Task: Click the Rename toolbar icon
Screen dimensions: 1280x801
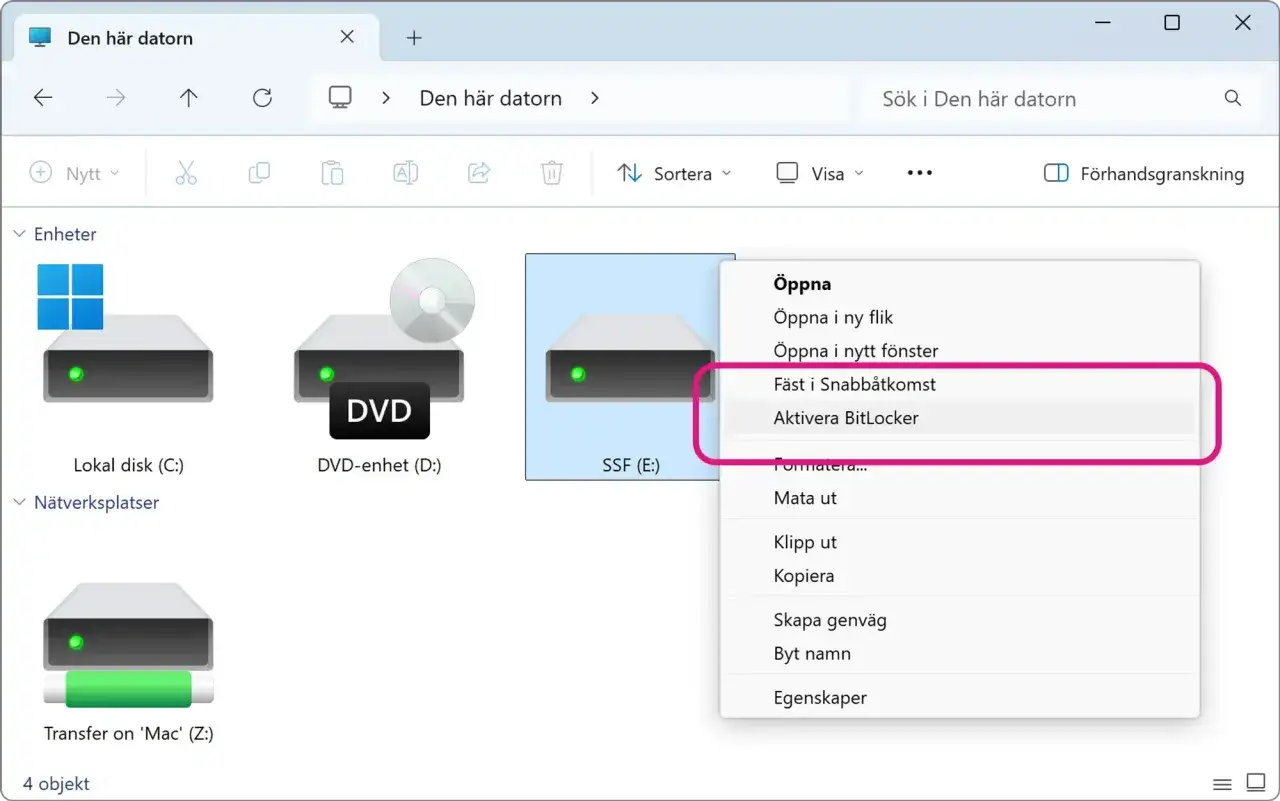Action: pyautogui.click(x=405, y=173)
